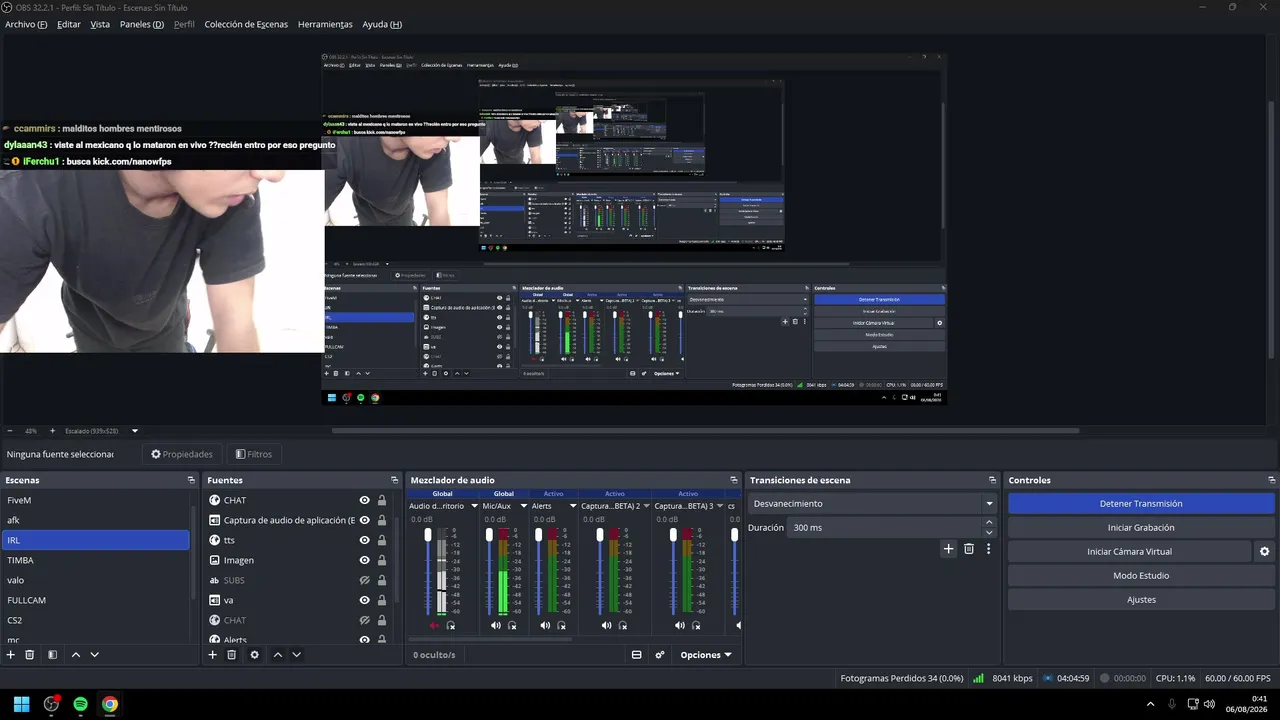This screenshot has height=720, width=1280.
Task: Expand Alerts channel menu arrow
Action: coord(573,506)
